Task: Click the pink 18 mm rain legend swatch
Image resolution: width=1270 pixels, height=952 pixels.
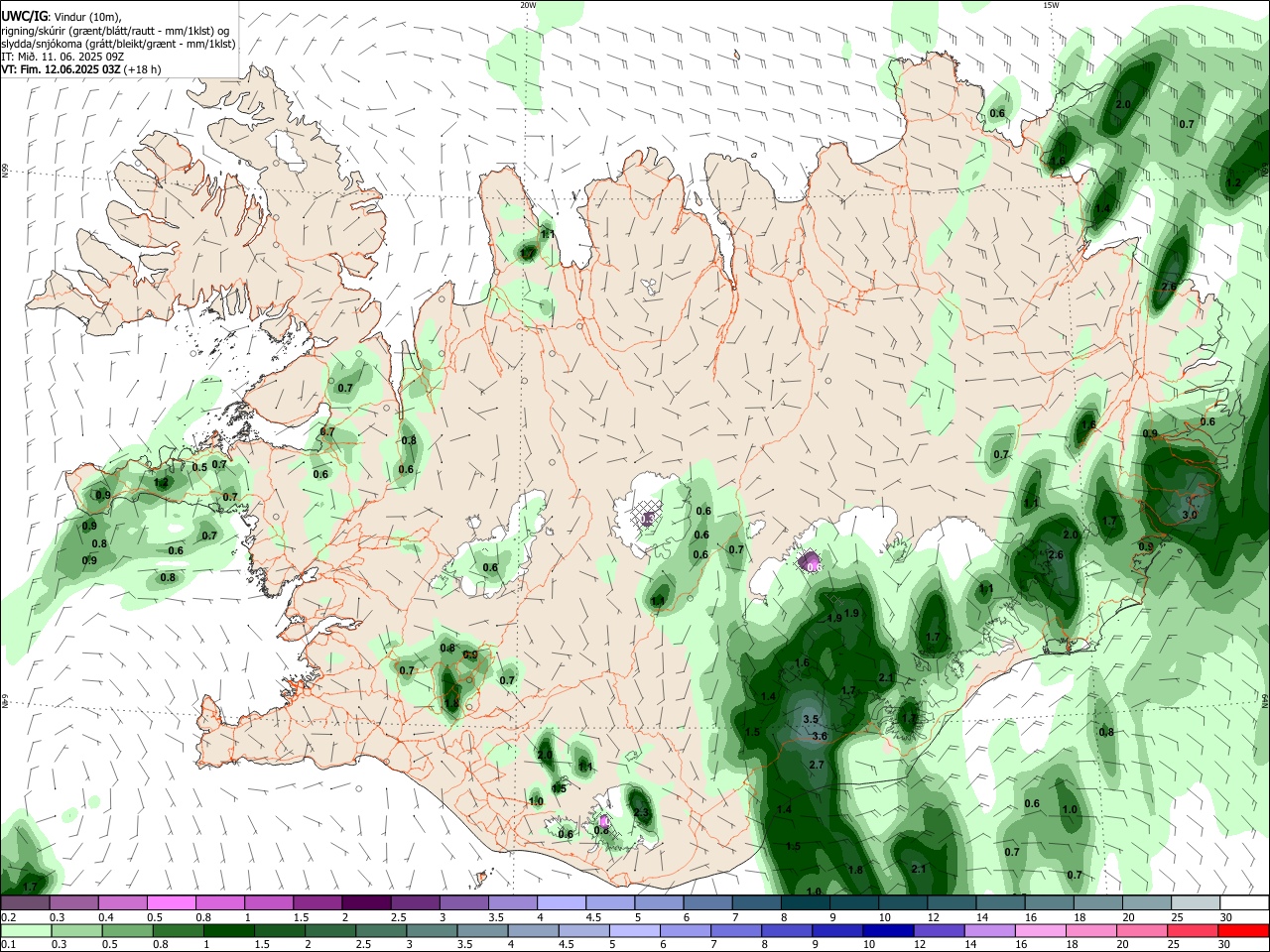Action: [1090, 931]
